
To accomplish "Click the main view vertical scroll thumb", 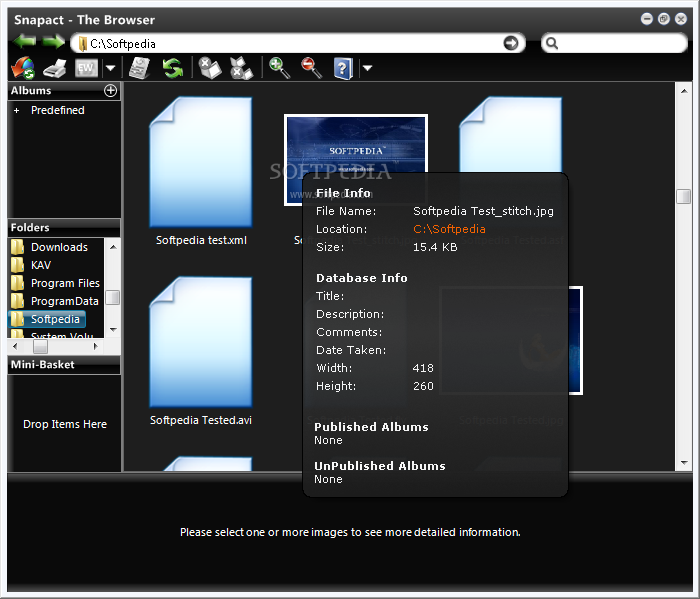I will pyautogui.click(x=684, y=196).
